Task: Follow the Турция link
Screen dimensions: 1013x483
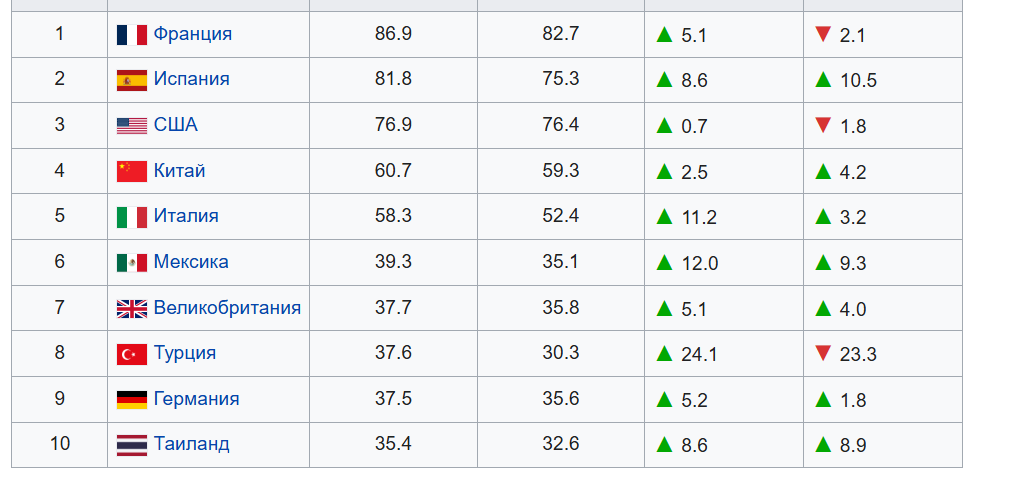Action: tap(185, 353)
